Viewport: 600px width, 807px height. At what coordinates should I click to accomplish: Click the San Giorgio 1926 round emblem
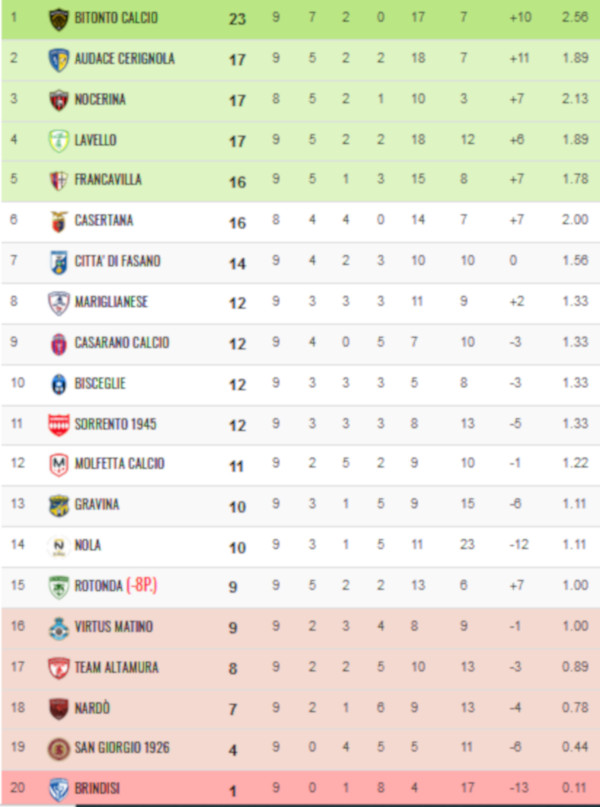[x=59, y=749]
